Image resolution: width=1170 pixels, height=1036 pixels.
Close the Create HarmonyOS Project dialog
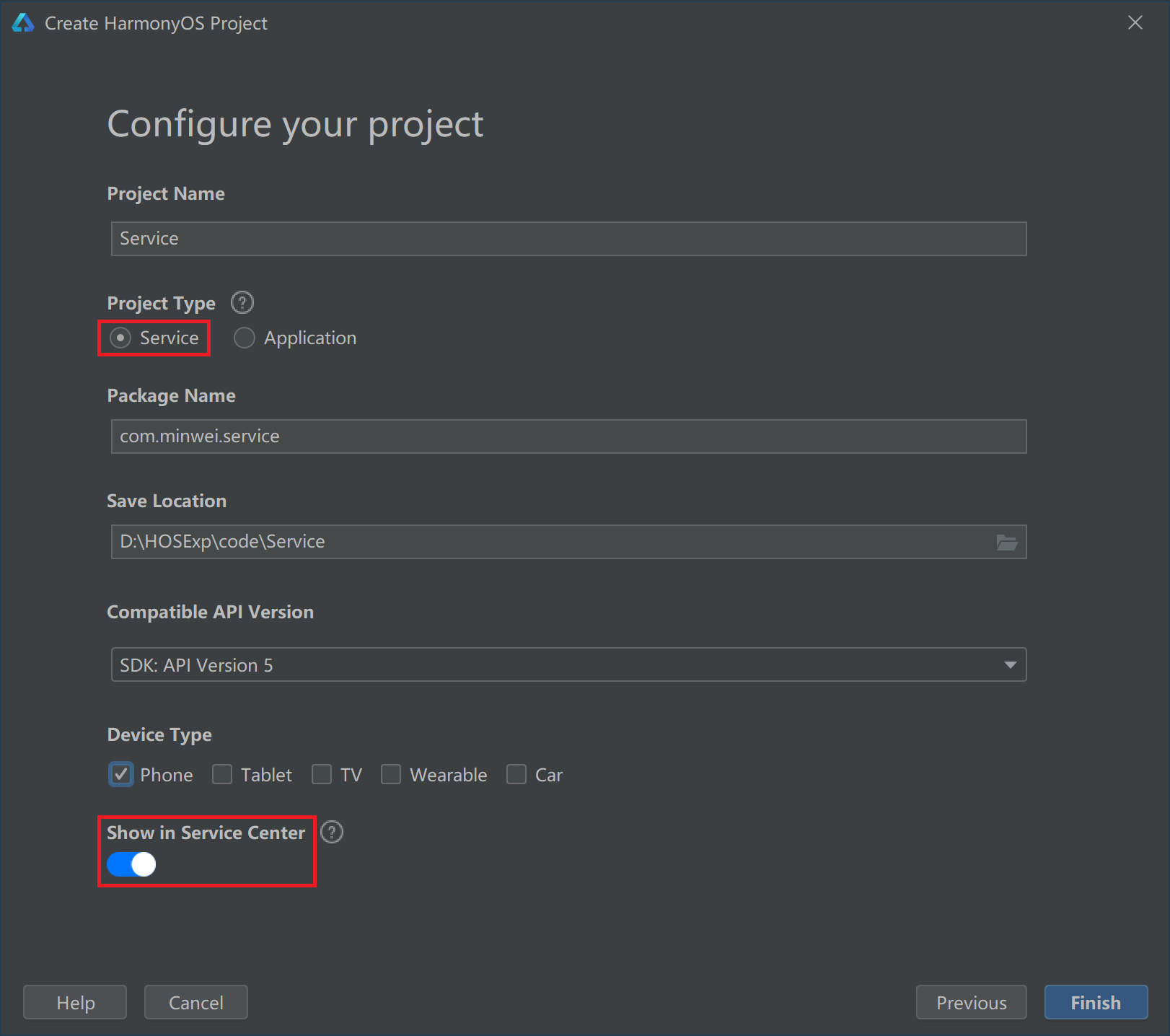(x=1135, y=22)
